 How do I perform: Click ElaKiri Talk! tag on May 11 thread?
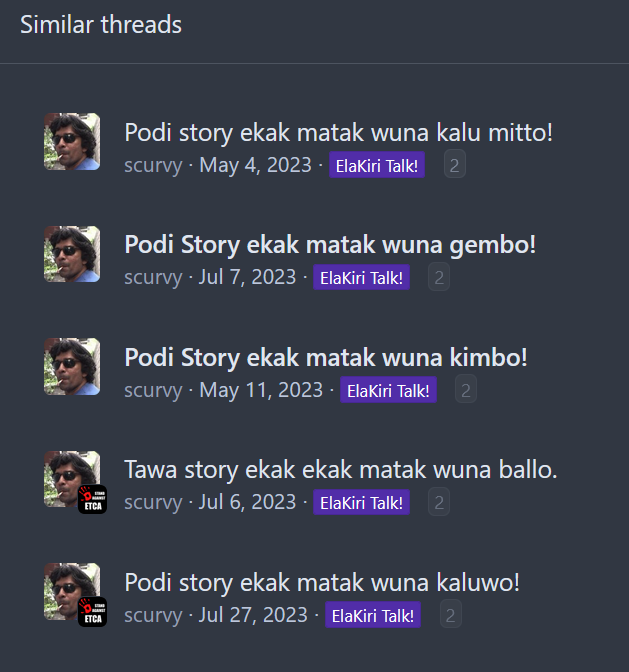[x=388, y=390]
